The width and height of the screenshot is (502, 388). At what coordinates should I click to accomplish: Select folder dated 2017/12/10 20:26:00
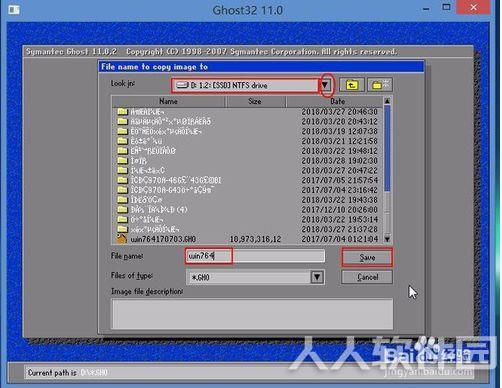click(247, 210)
